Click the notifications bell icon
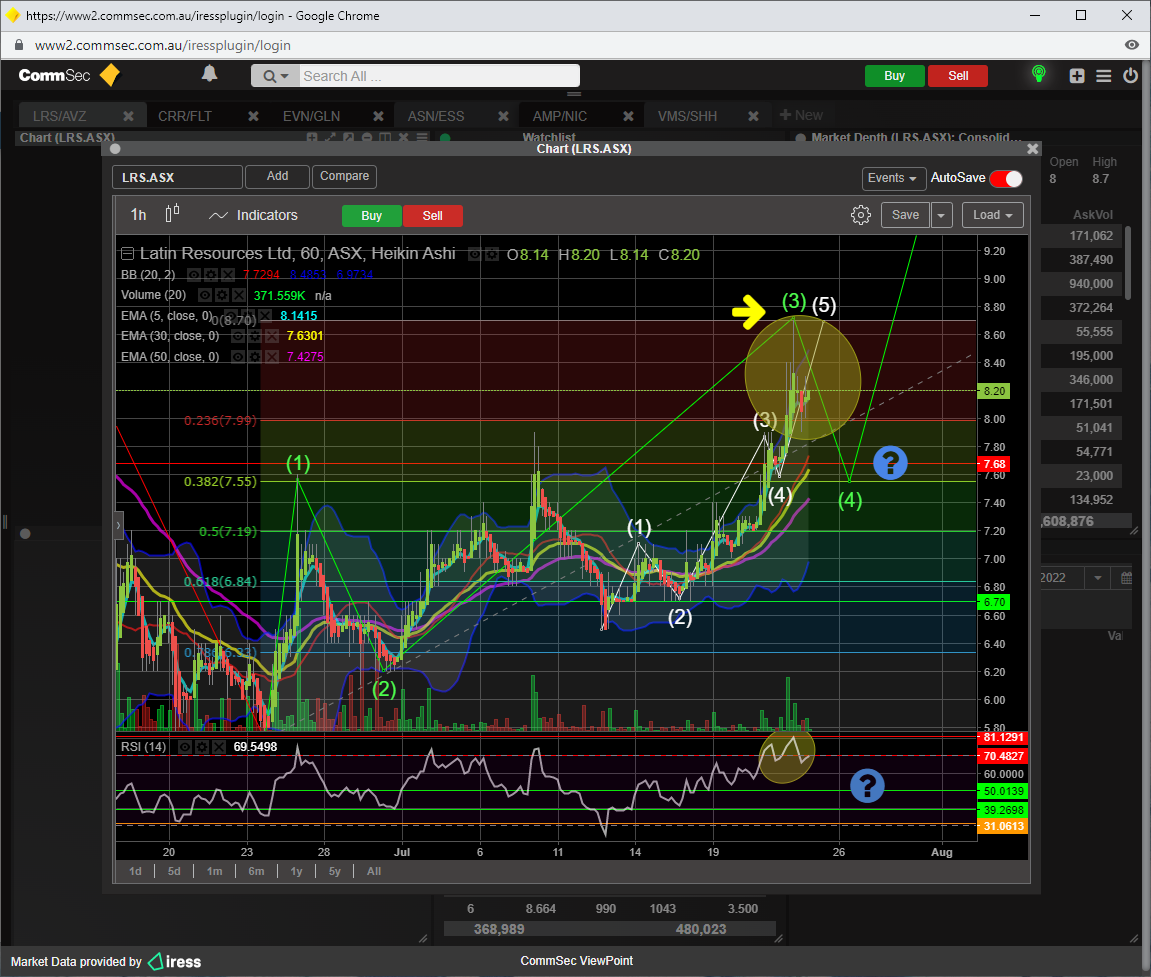 point(209,74)
